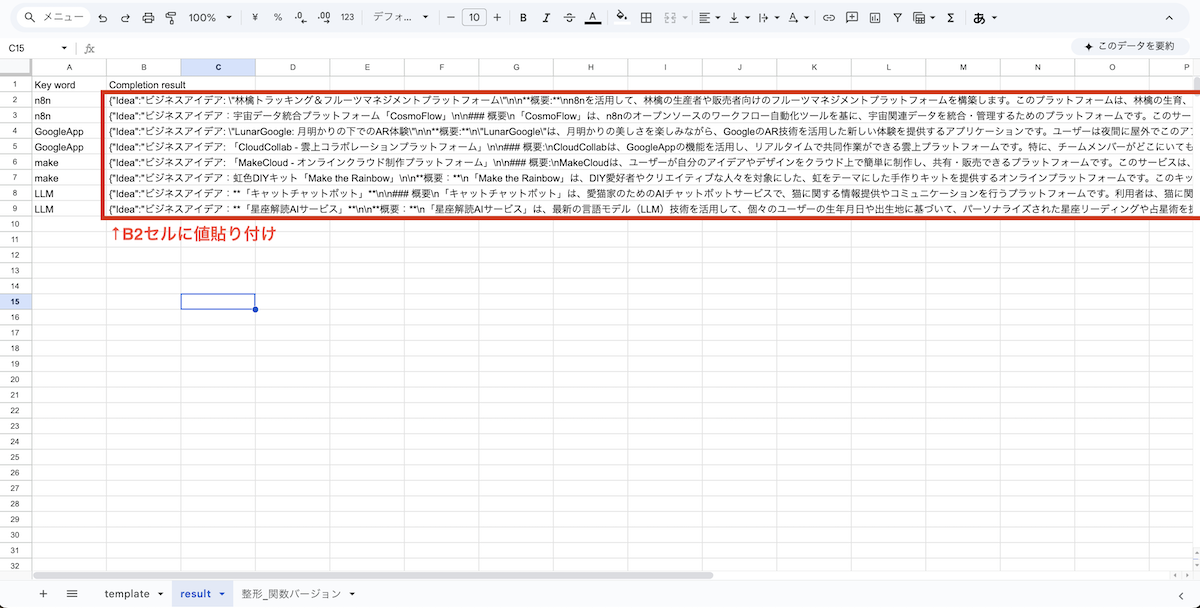Print the spreadsheet via printer icon
This screenshot has width=1200, height=608.
click(x=148, y=18)
